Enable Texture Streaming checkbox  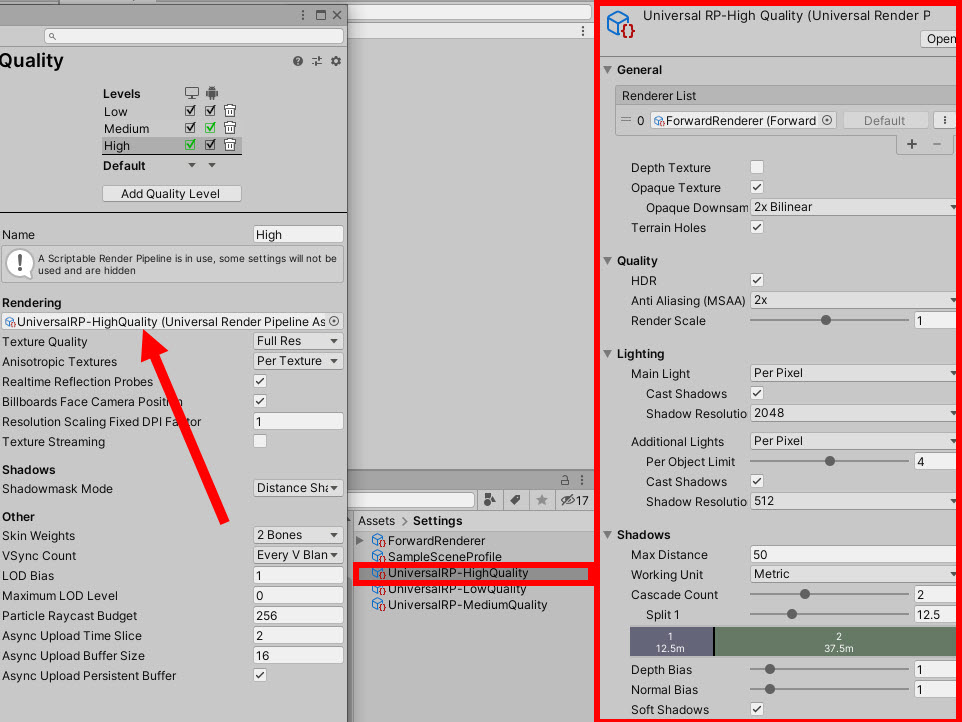(260, 441)
